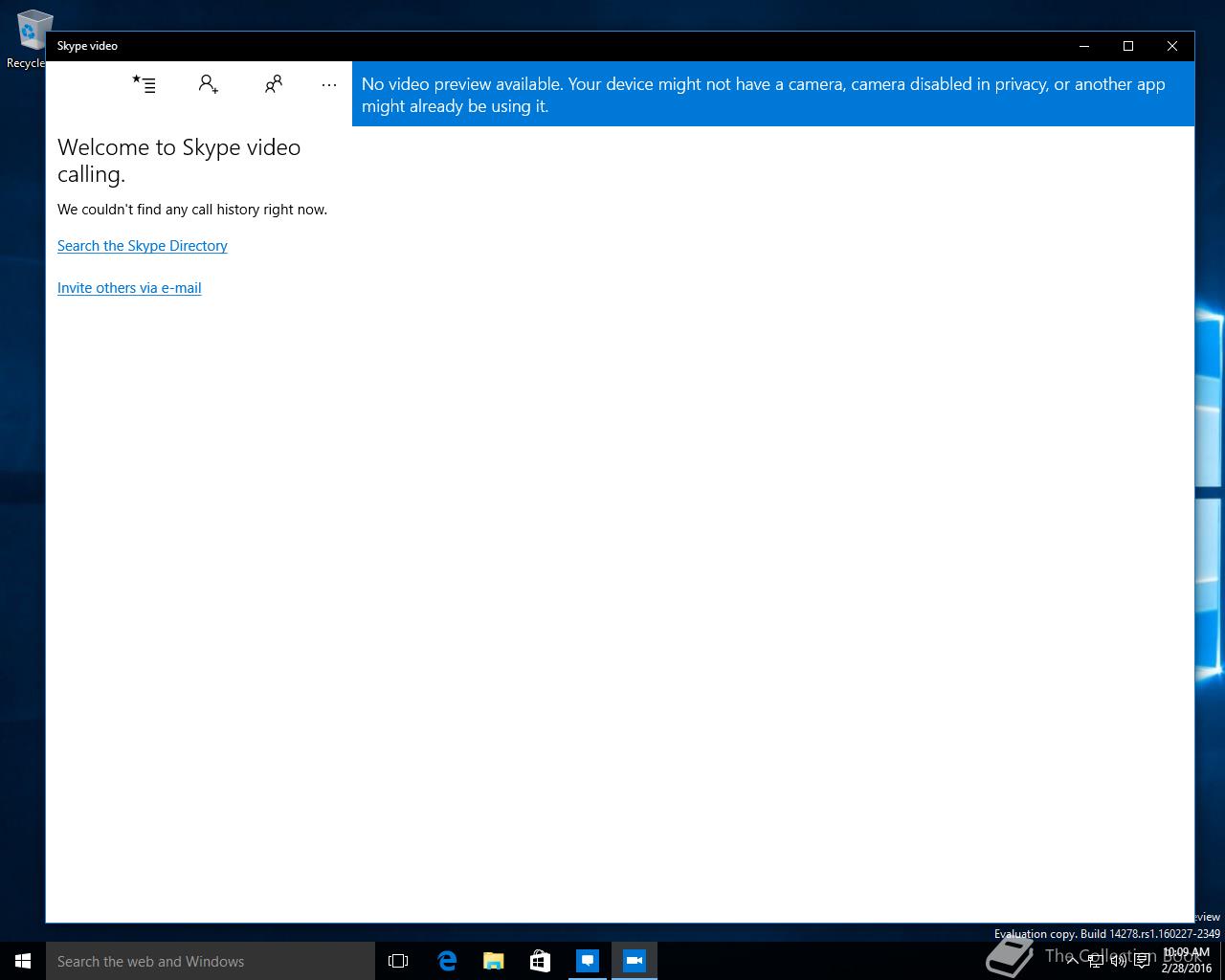
Task: Open File Explorer from the taskbar
Action: pyautogui.click(x=493, y=961)
